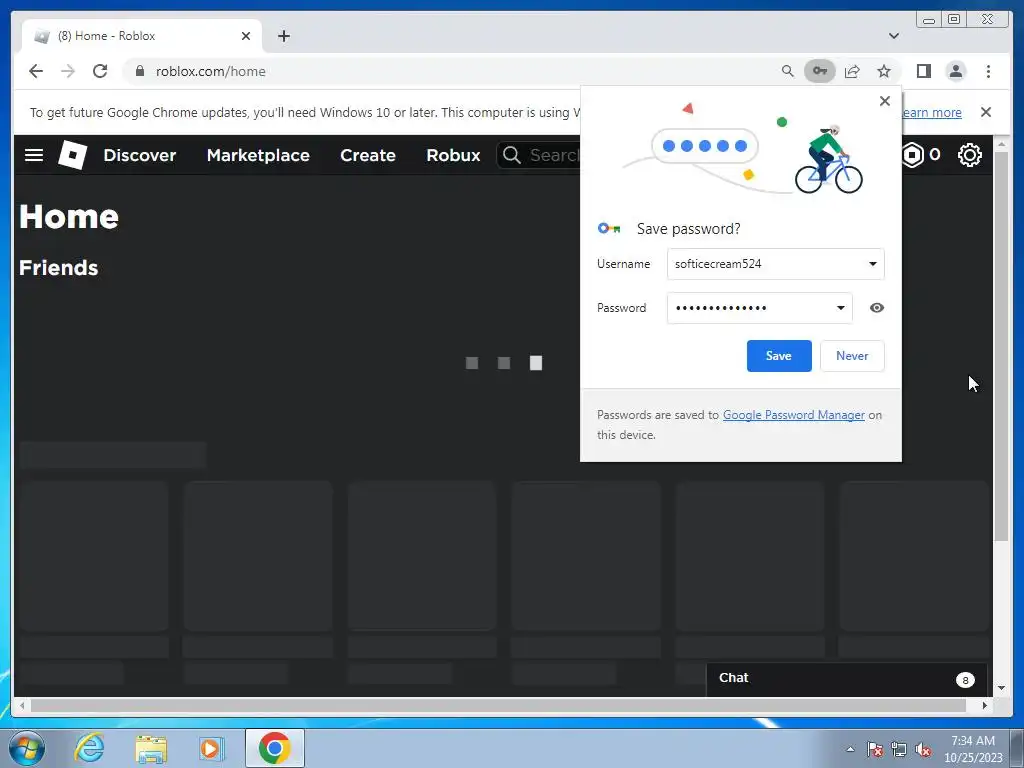Image resolution: width=1024 pixels, height=768 pixels.
Task: Click the horizontal scrollbar right arrow
Action: (x=984, y=705)
